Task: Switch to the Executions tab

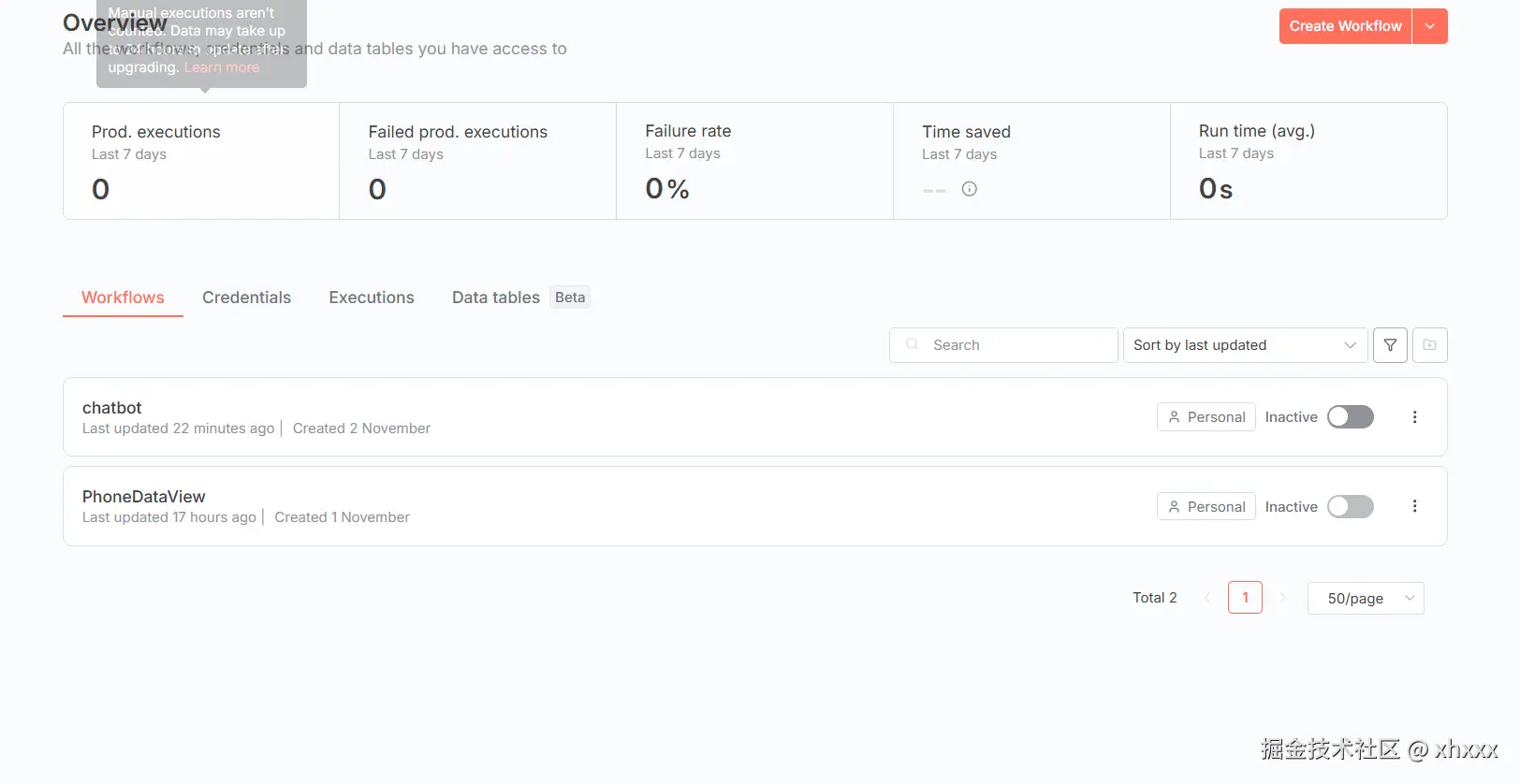Action: [371, 298]
